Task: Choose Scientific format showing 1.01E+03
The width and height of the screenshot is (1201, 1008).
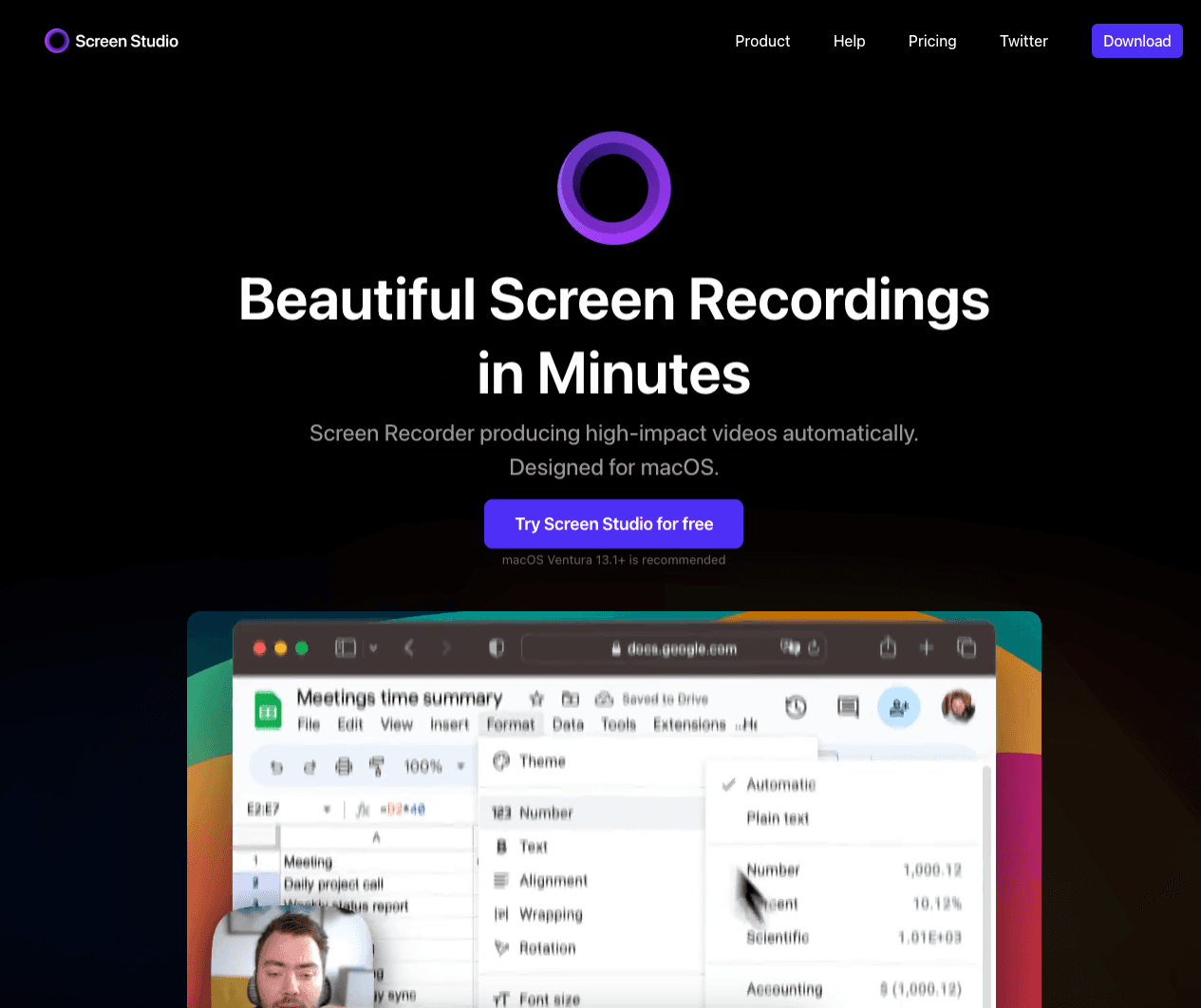Action: pos(844,938)
